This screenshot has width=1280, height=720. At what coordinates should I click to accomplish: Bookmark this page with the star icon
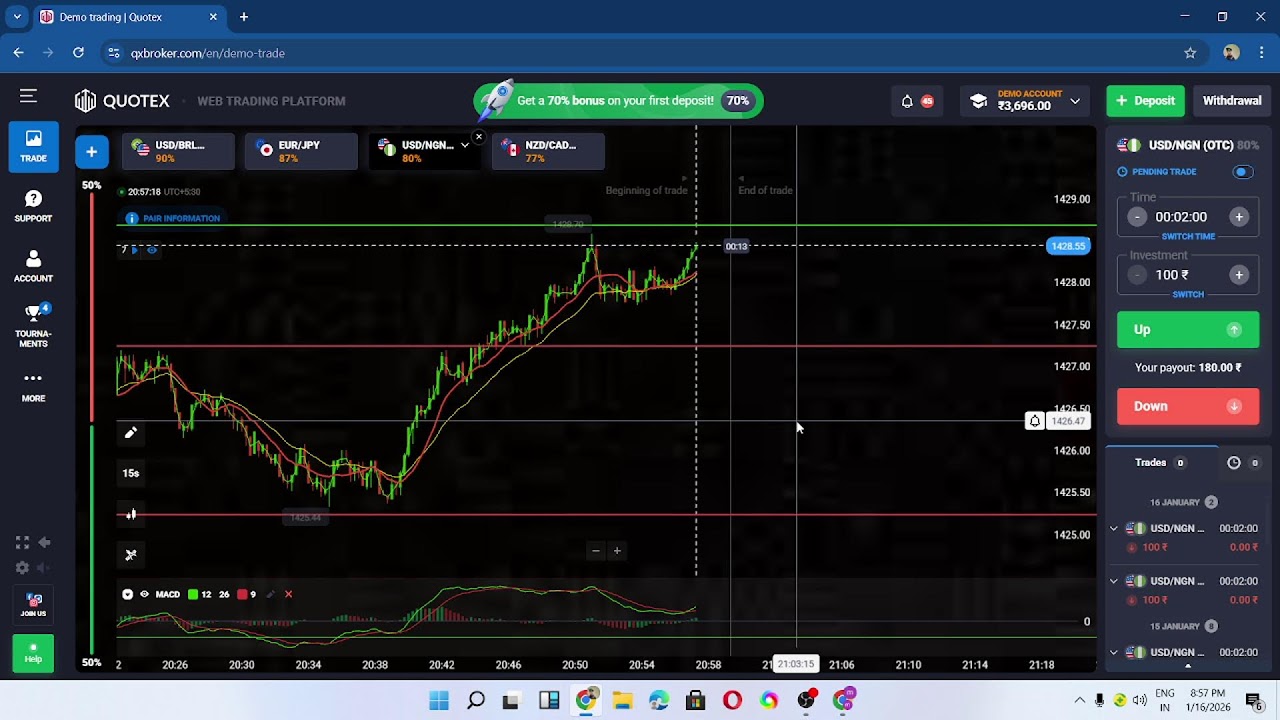click(1190, 53)
